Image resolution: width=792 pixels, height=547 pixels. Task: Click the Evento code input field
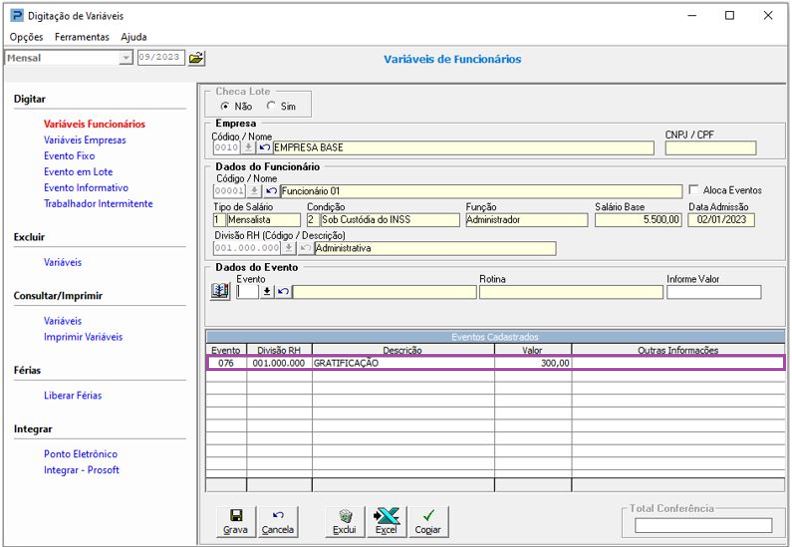(248, 291)
